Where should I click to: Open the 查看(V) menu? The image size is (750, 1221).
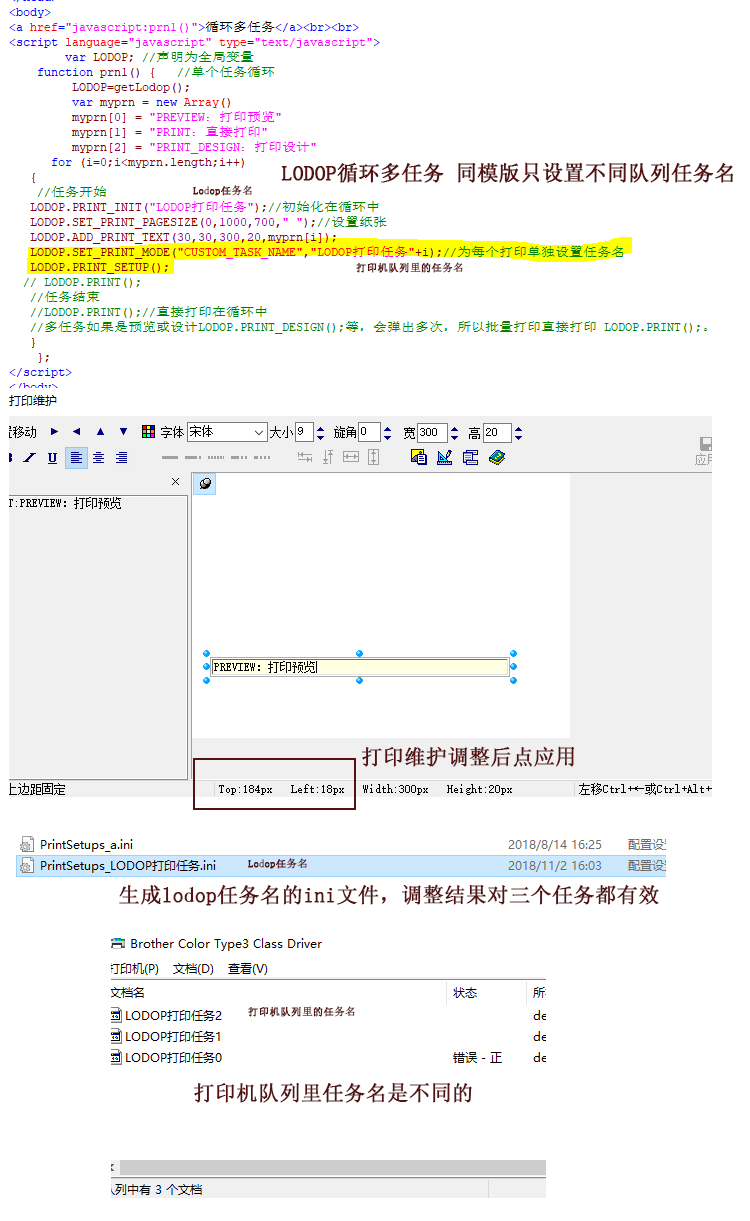247,969
